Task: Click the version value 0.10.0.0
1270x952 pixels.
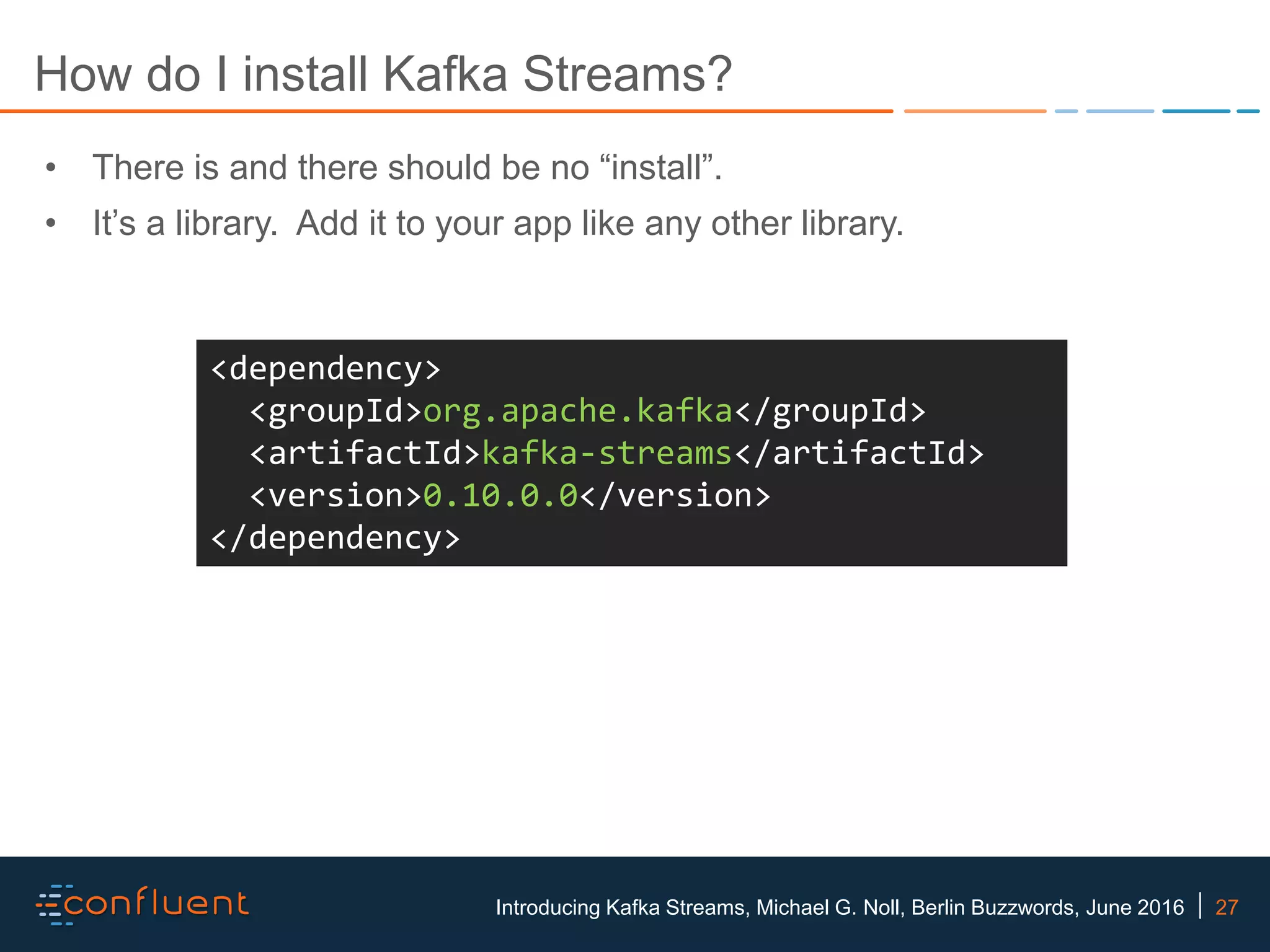Action: pyautogui.click(x=500, y=496)
